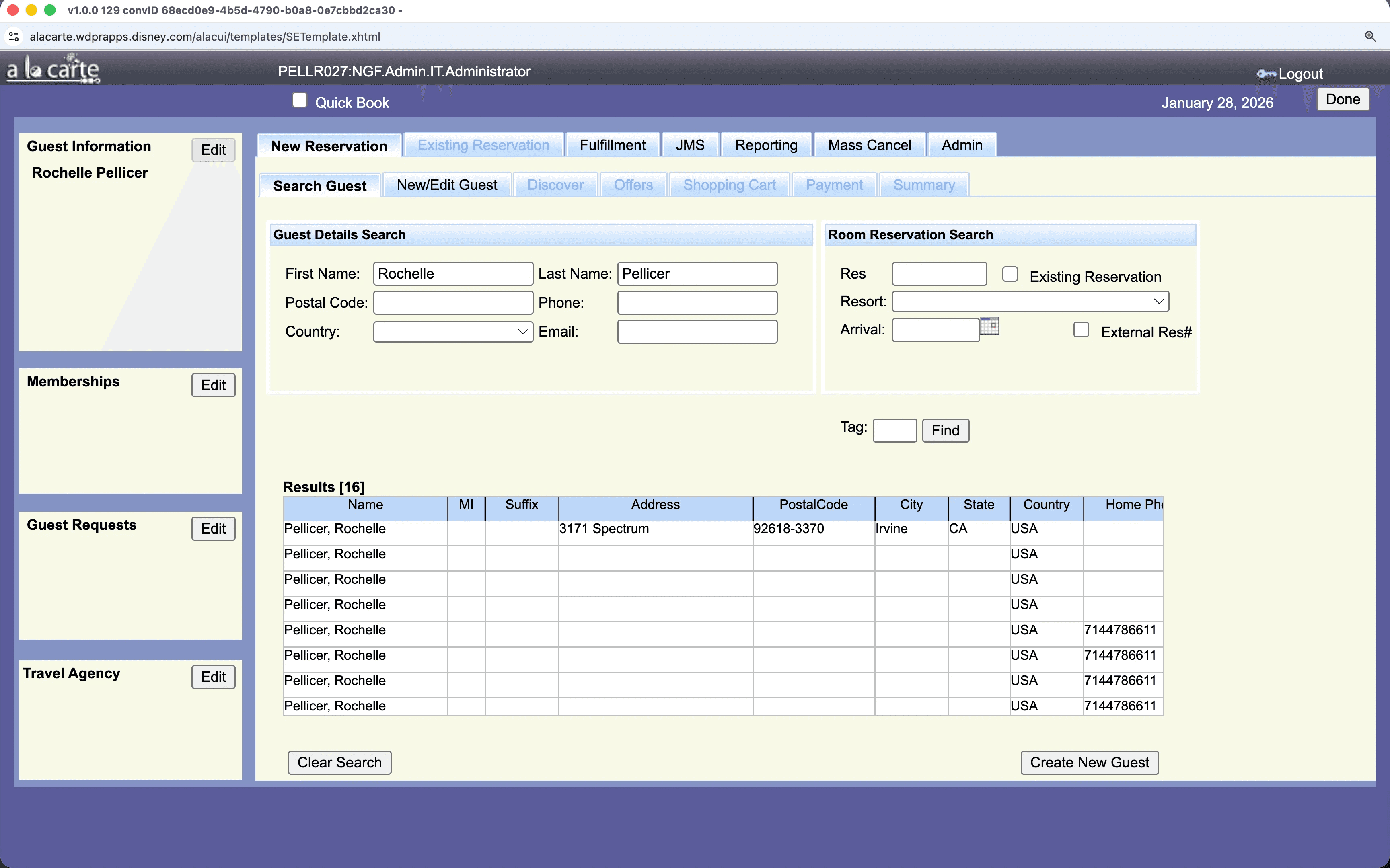Click Edit in the Memberships panel
The height and width of the screenshot is (868, 1390).
coord(213,385)
